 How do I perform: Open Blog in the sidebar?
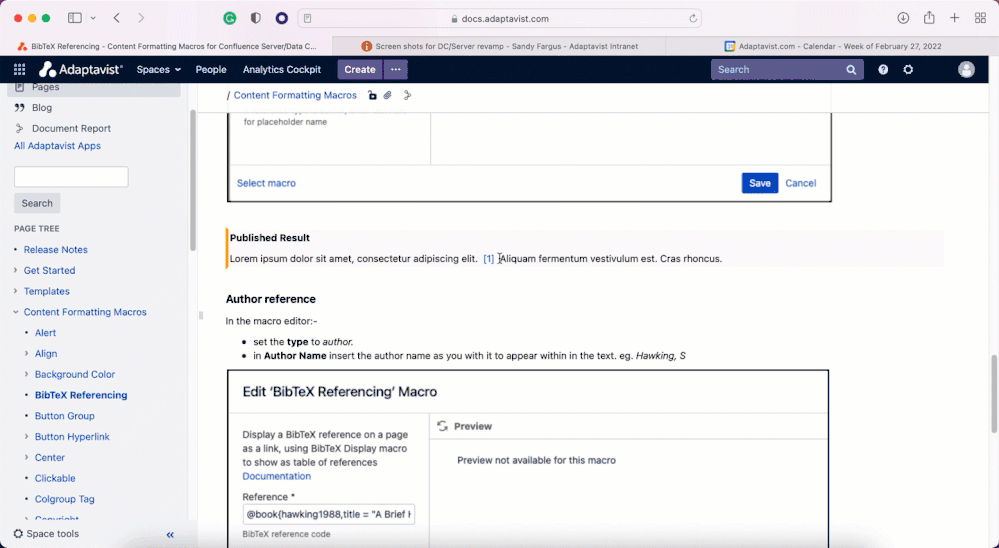coord(42,108)
